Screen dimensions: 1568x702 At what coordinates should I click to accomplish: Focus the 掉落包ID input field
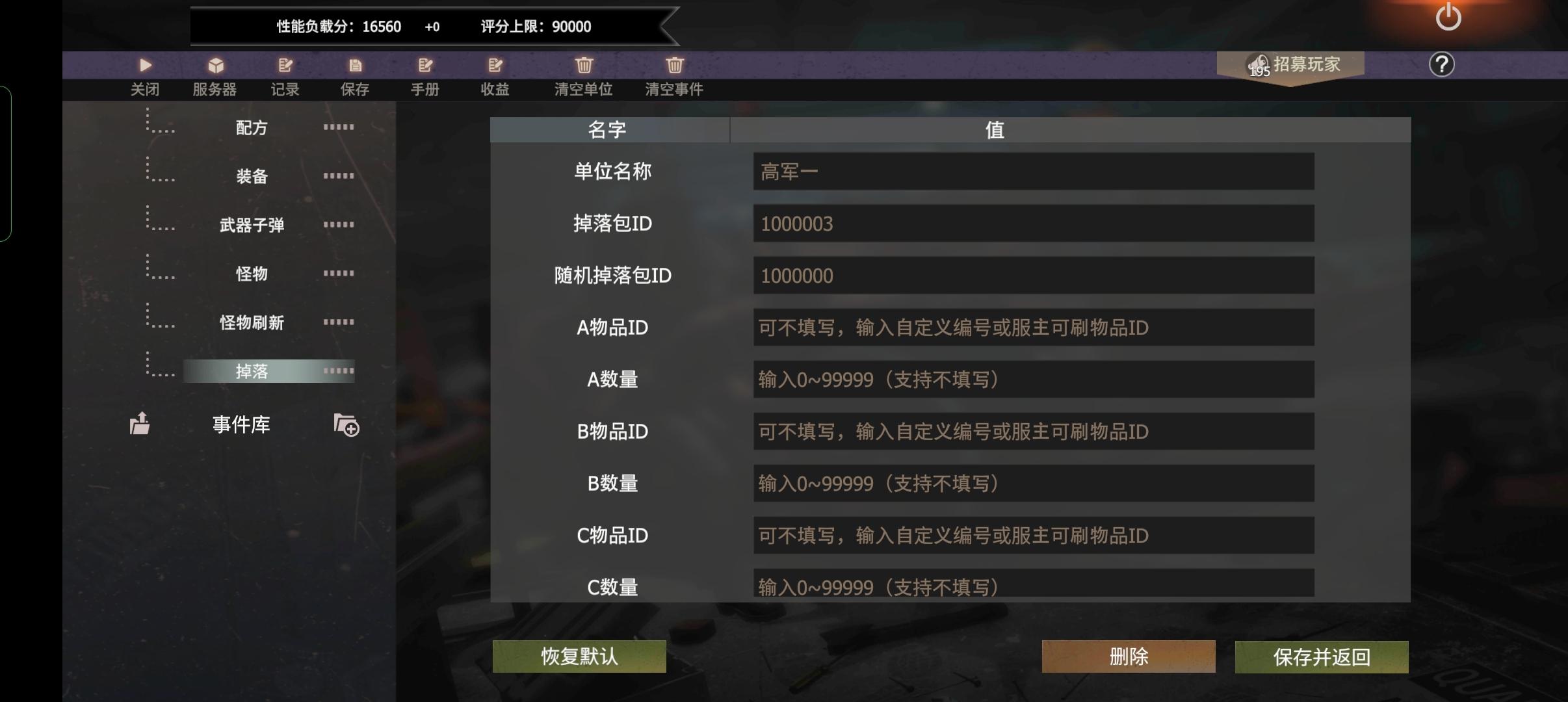[1034, 224]
